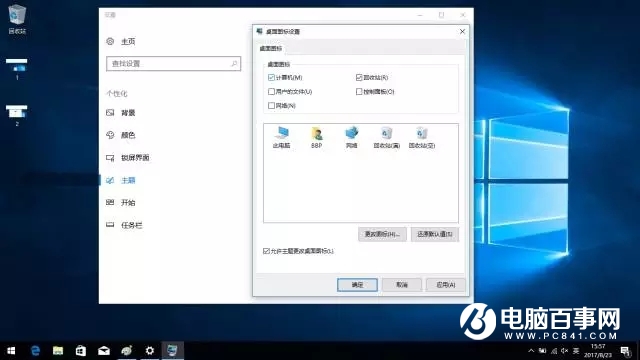Open the 背景 background settings page

(128, 113)
